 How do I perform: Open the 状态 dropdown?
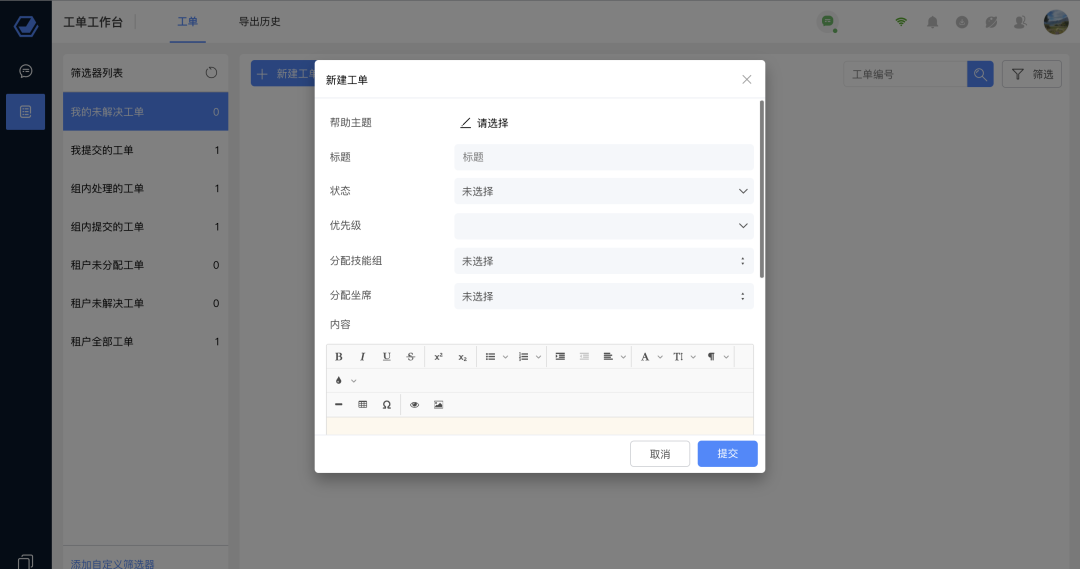(x=603, y=191)
